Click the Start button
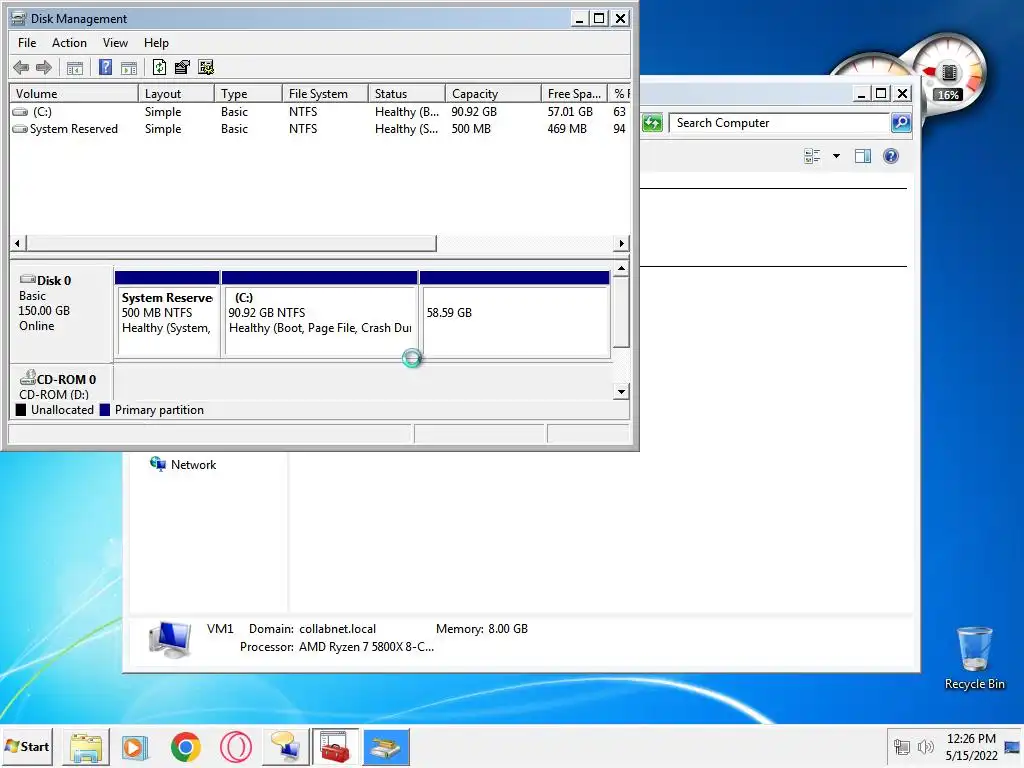 (x=27, y=746)
